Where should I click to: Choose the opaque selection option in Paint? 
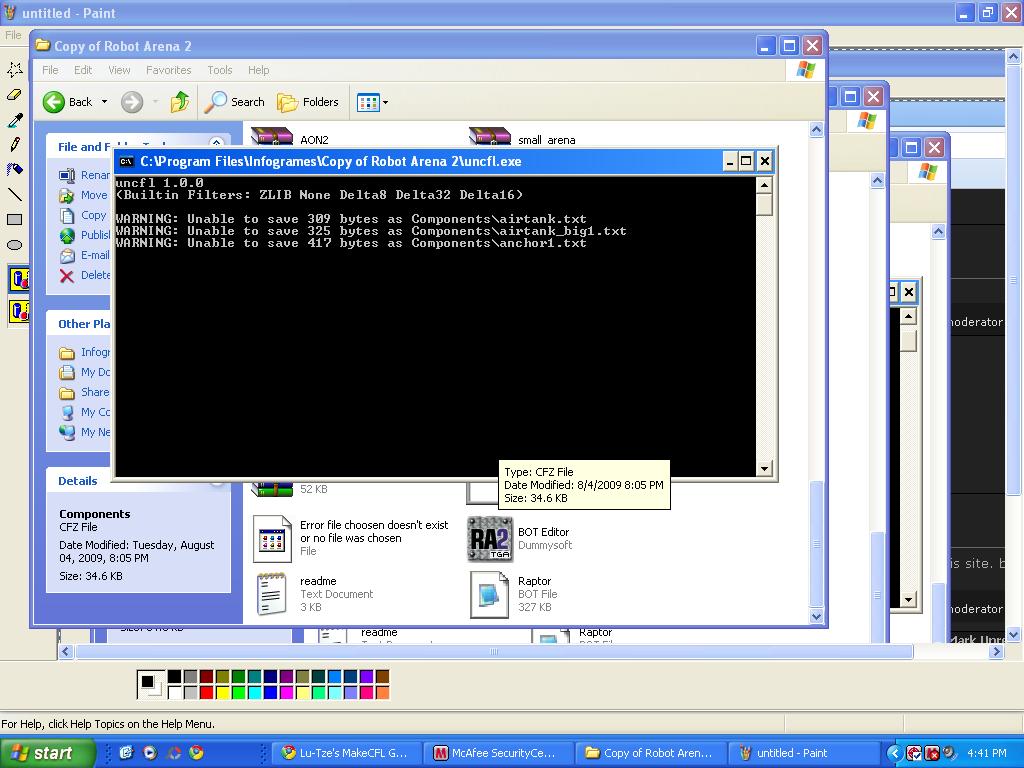click(18, 280)
